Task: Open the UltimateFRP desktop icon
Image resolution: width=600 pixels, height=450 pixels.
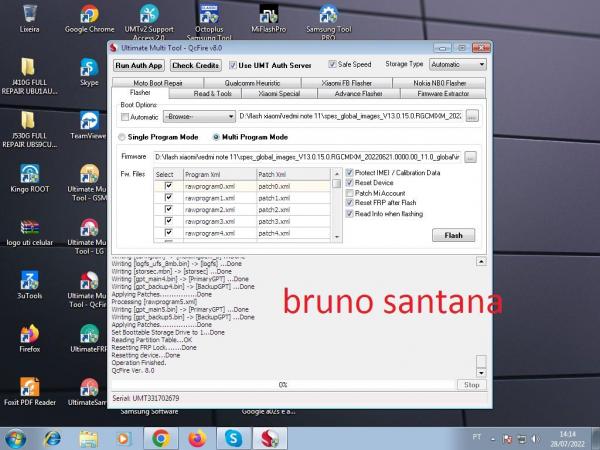Action: tap(89, 338)
